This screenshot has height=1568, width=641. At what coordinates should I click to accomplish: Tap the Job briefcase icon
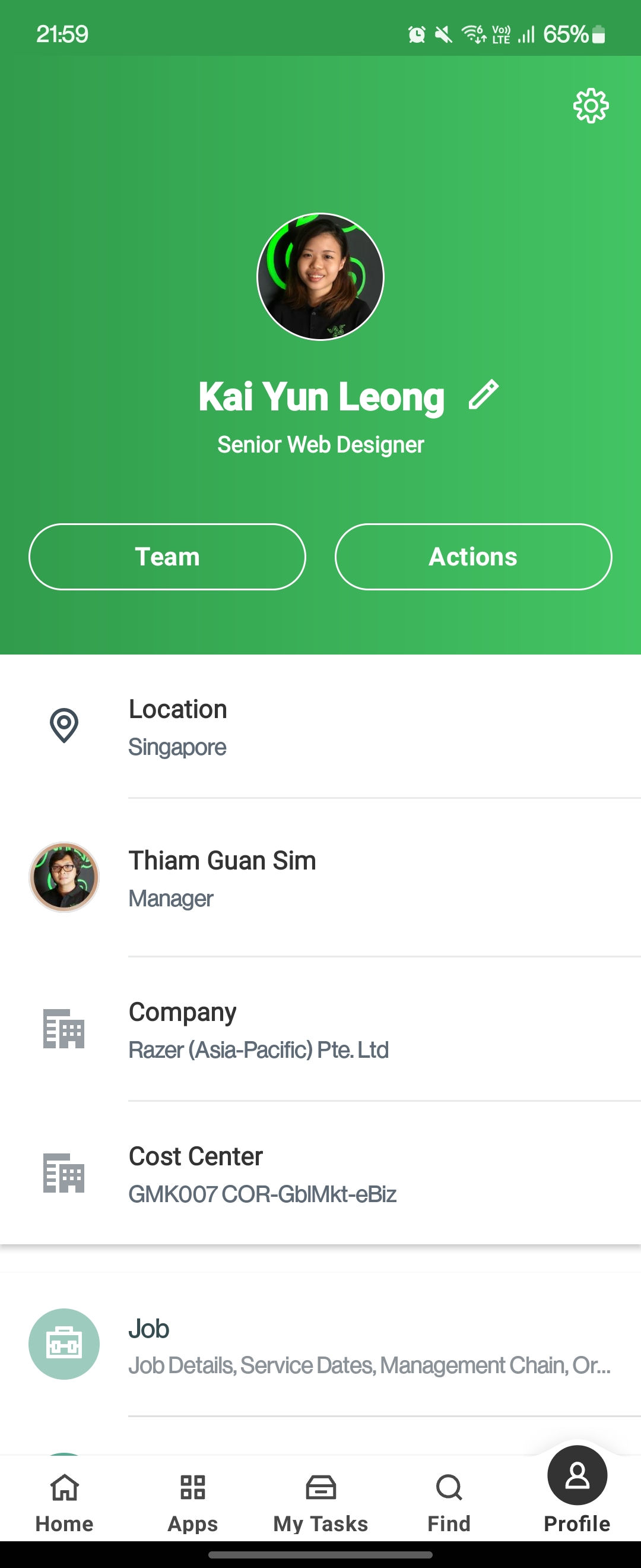[x=64, y=1343]
